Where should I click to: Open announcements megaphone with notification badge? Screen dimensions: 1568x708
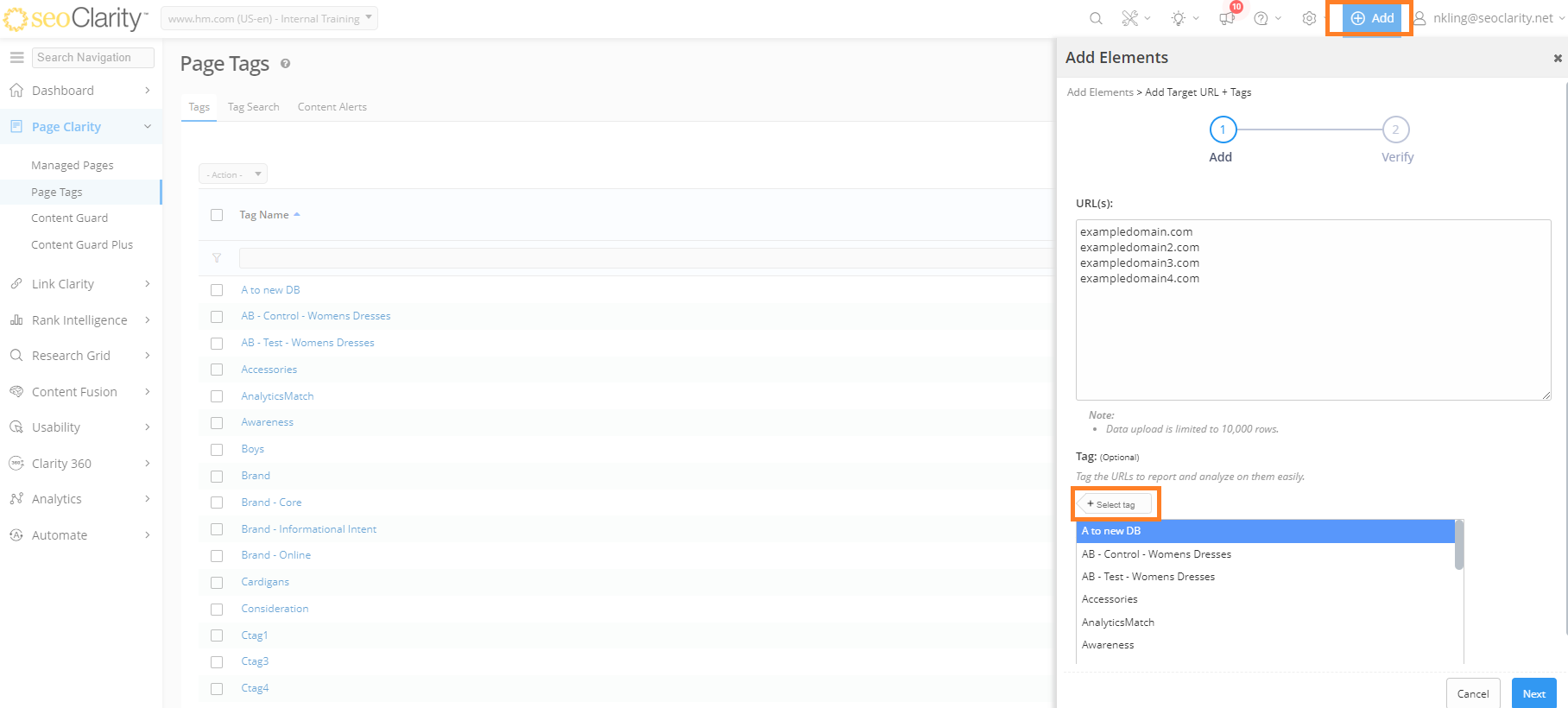tap(1227, 18)
